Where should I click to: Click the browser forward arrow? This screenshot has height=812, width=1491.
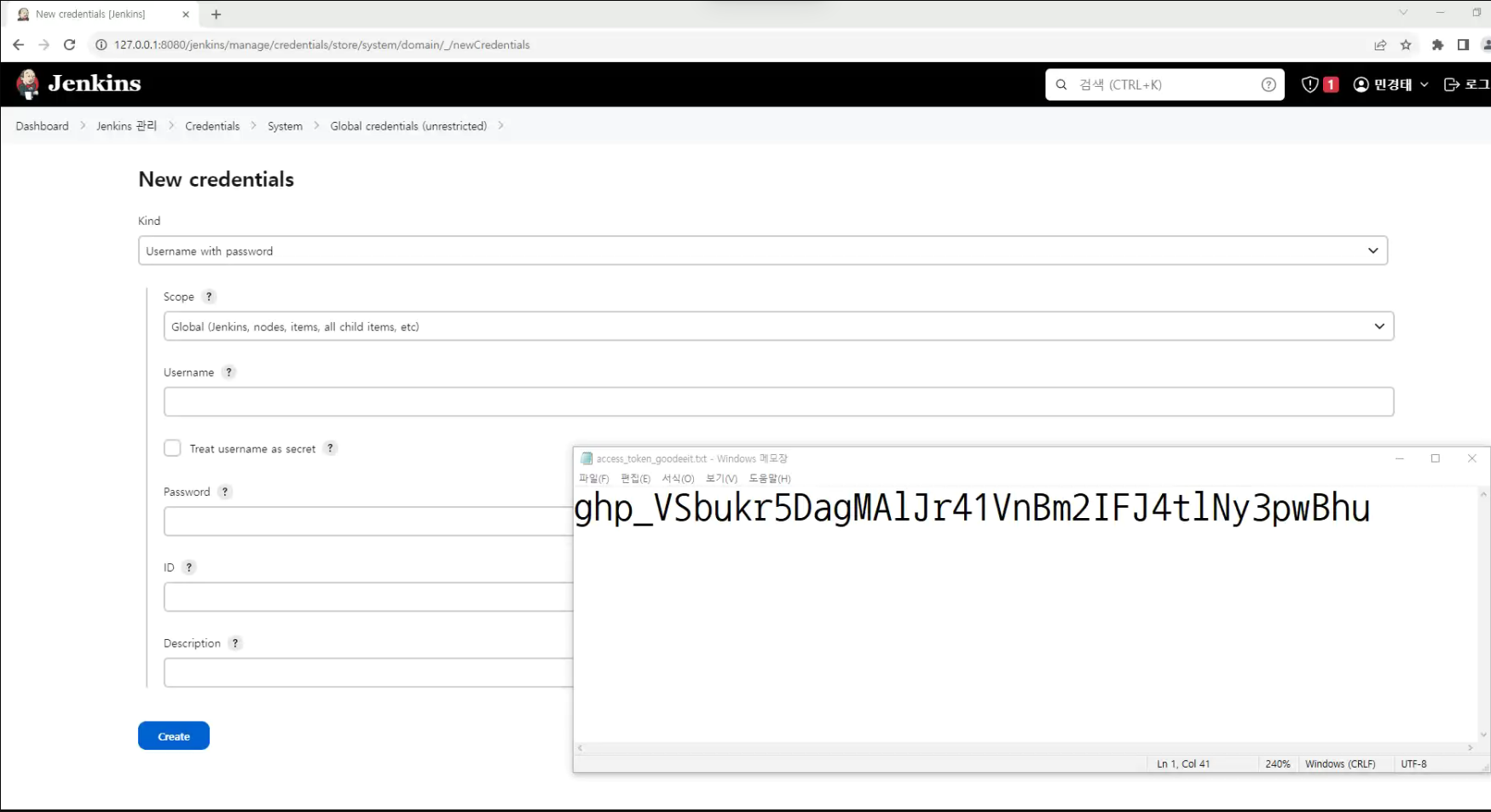click(43, 45)
